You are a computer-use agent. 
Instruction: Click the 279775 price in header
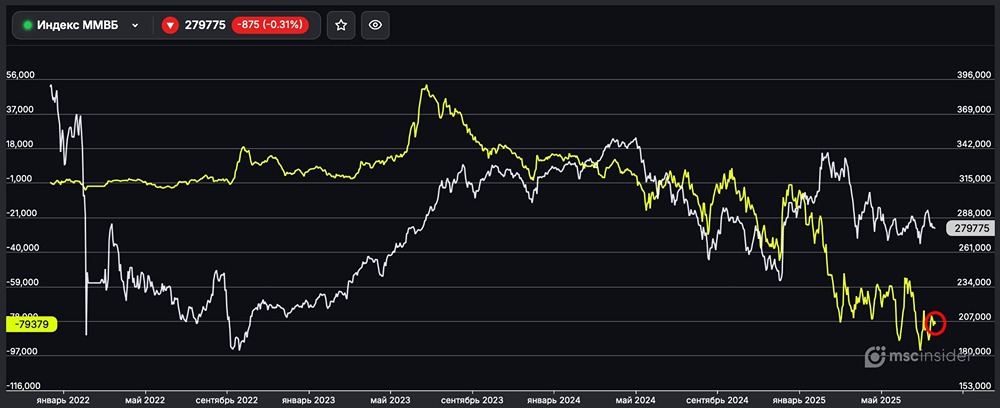point(205,26)
